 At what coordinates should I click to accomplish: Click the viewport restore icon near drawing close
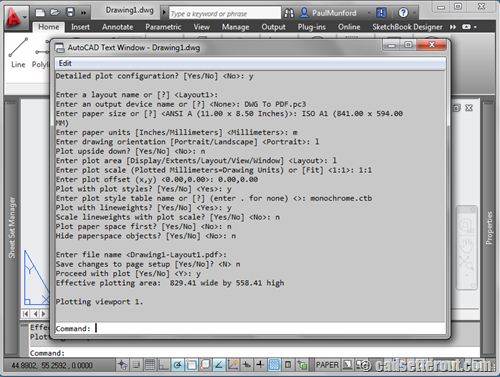457,108
